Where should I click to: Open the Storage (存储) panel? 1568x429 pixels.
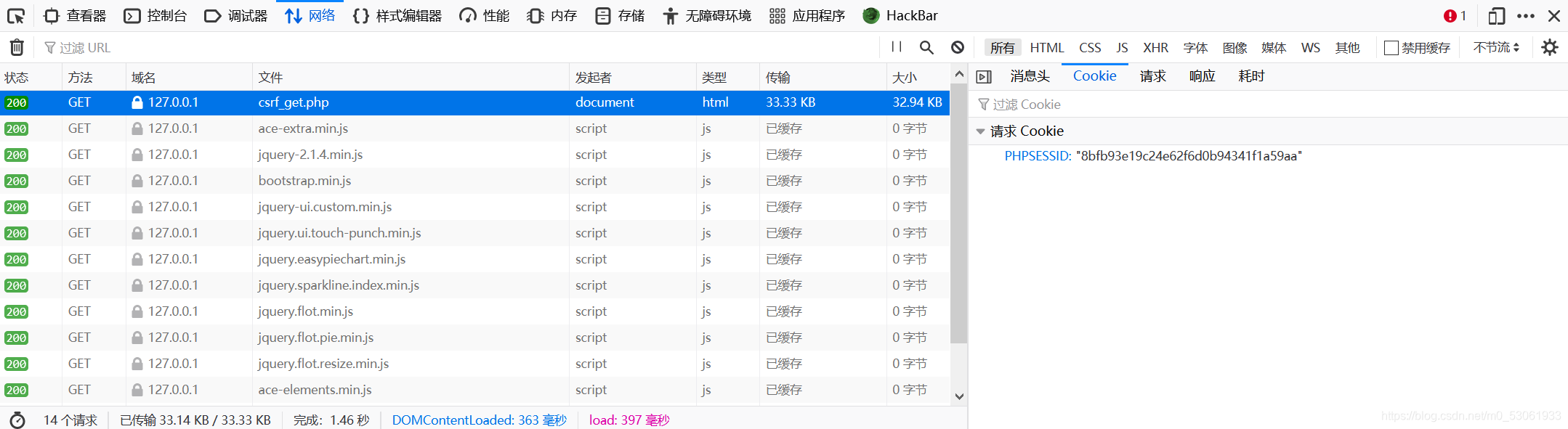tap(620, 15)
